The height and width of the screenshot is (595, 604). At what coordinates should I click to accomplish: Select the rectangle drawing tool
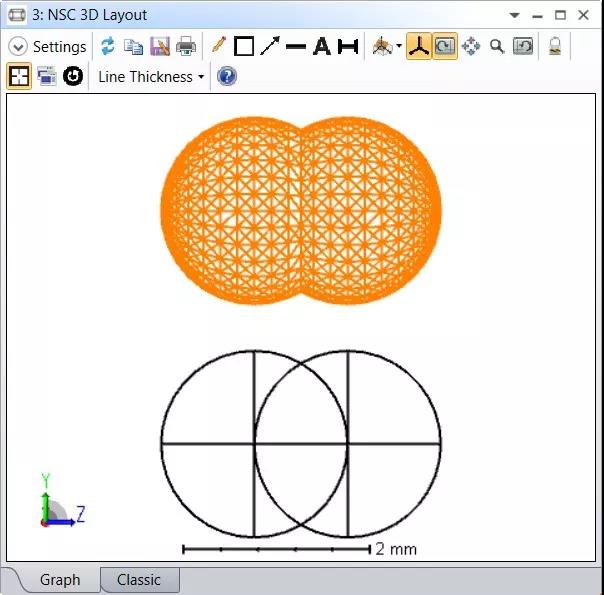[243, 46]
